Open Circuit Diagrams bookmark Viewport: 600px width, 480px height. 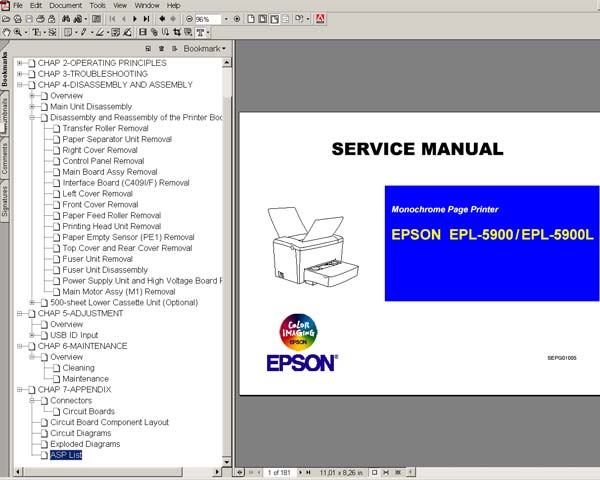click(81, 433)
